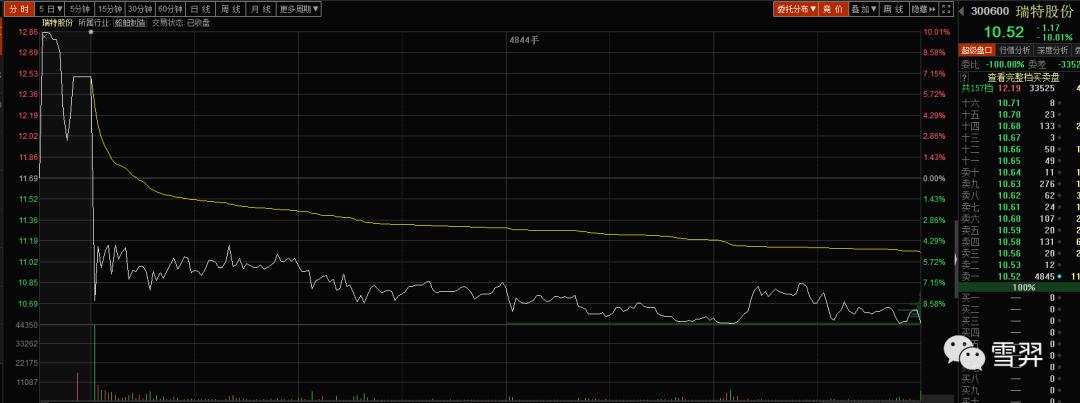The width and height of the screenshot is (1080, 403).
Task: Click the 十五 10.70 price row
Action: tap(1019, 114)
